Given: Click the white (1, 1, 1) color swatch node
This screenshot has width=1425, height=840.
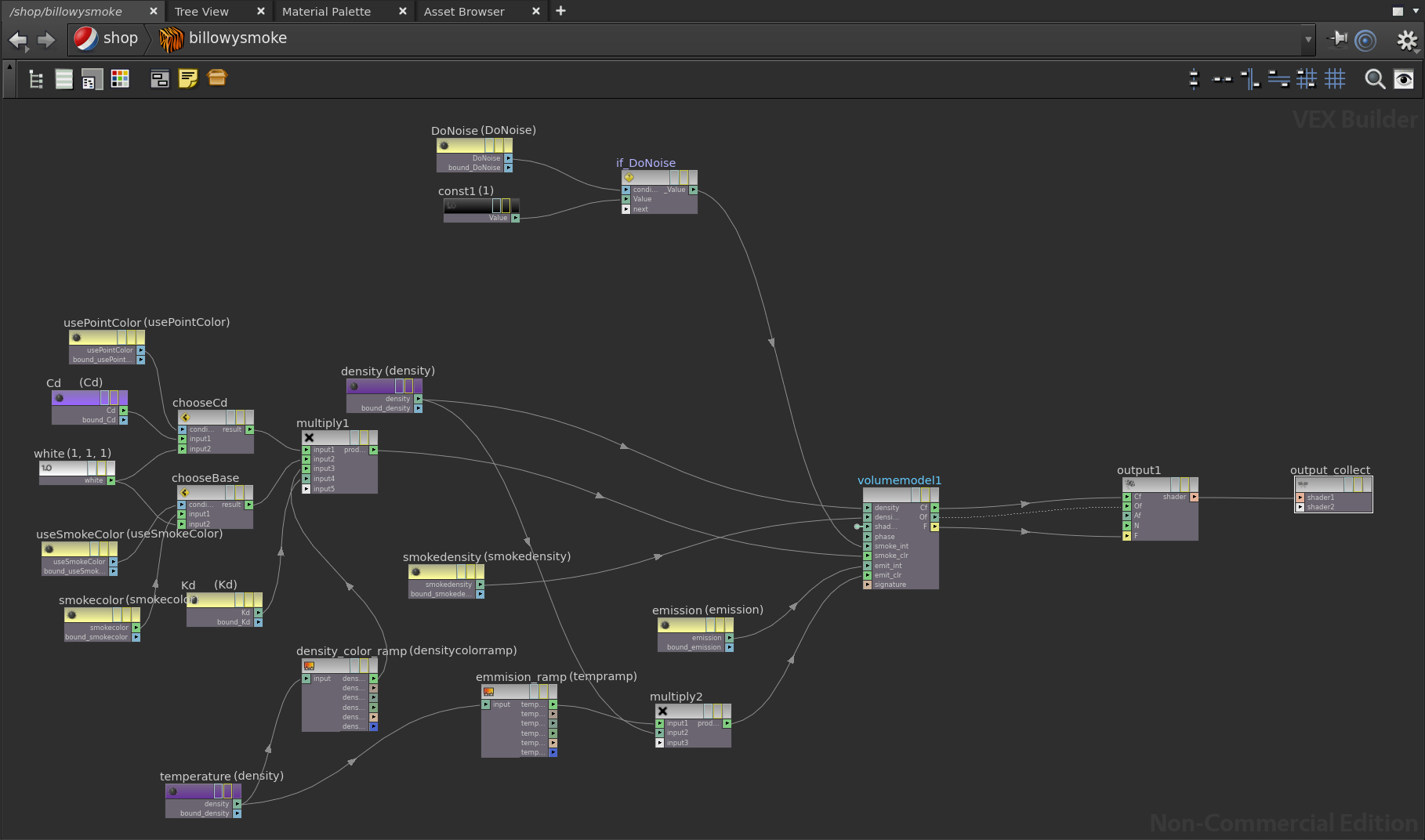Looking at the screenshot, I should [x=63, y=468].
